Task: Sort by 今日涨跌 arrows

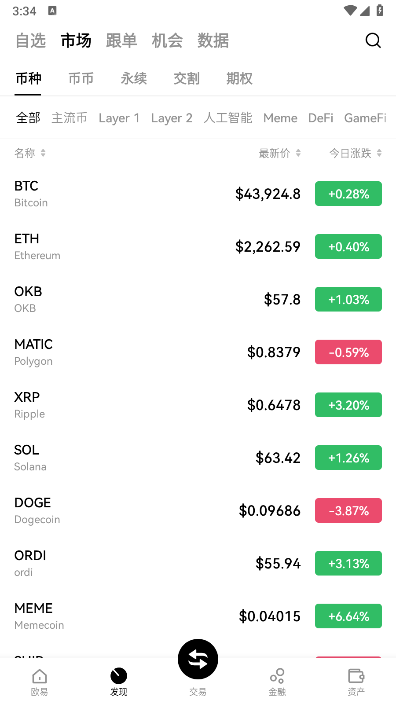Action: [x=379, y=153]
